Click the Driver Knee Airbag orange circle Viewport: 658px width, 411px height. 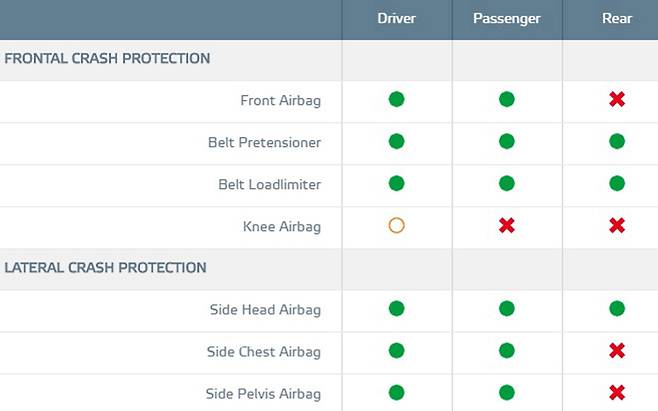(x=396, y=226)
